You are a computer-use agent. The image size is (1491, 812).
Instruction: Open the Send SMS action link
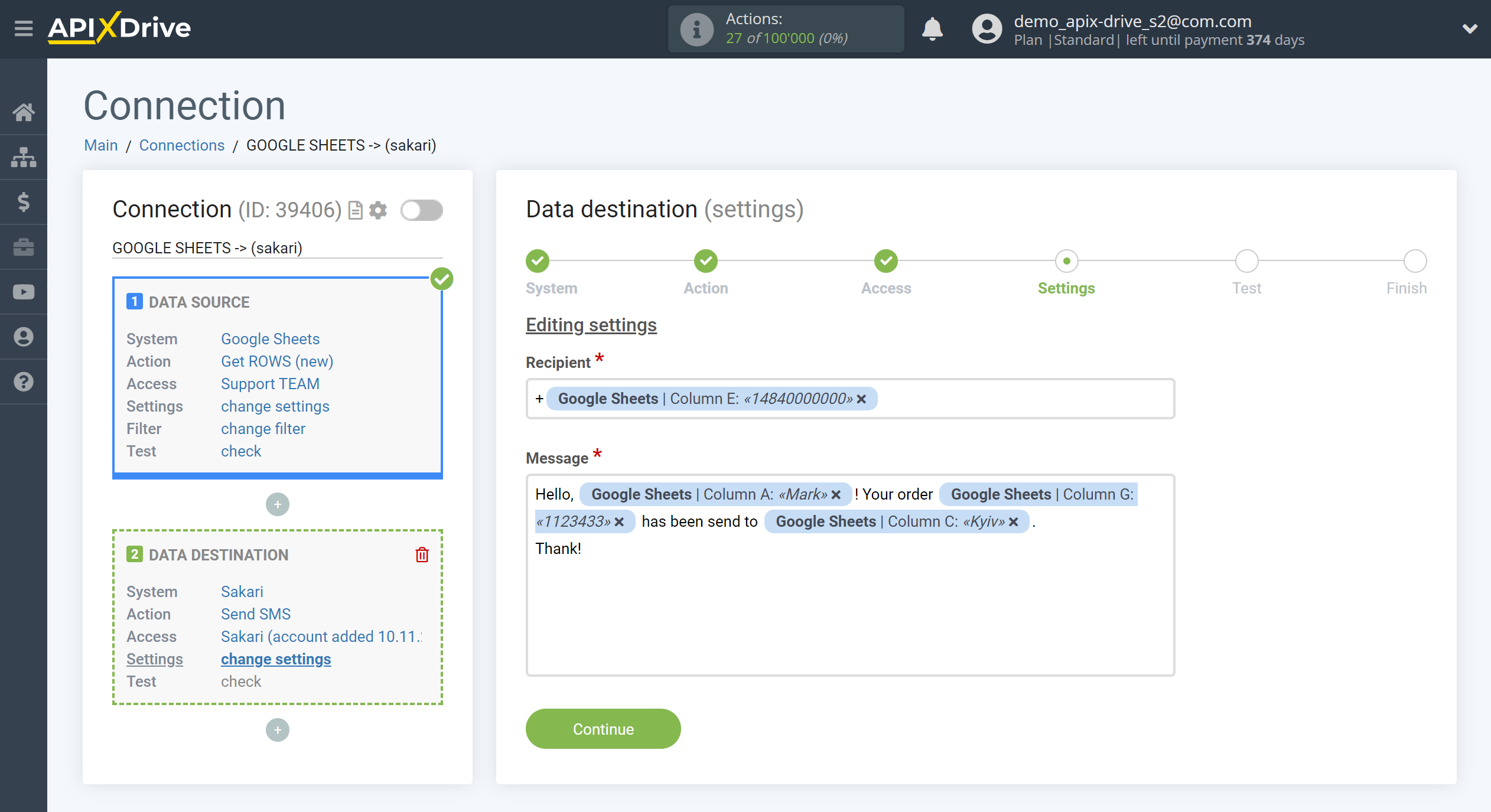[256, 614]
